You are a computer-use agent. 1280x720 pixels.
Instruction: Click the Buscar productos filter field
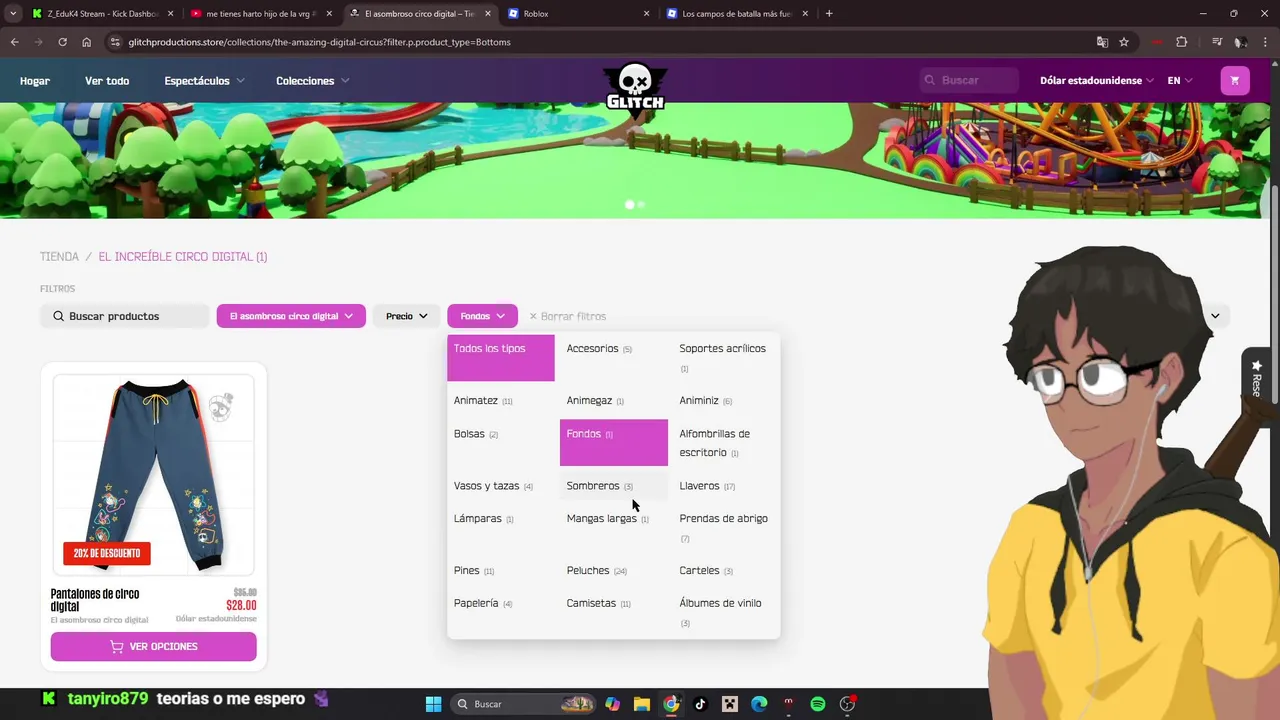pyautogui.click(x=125, y=316)
